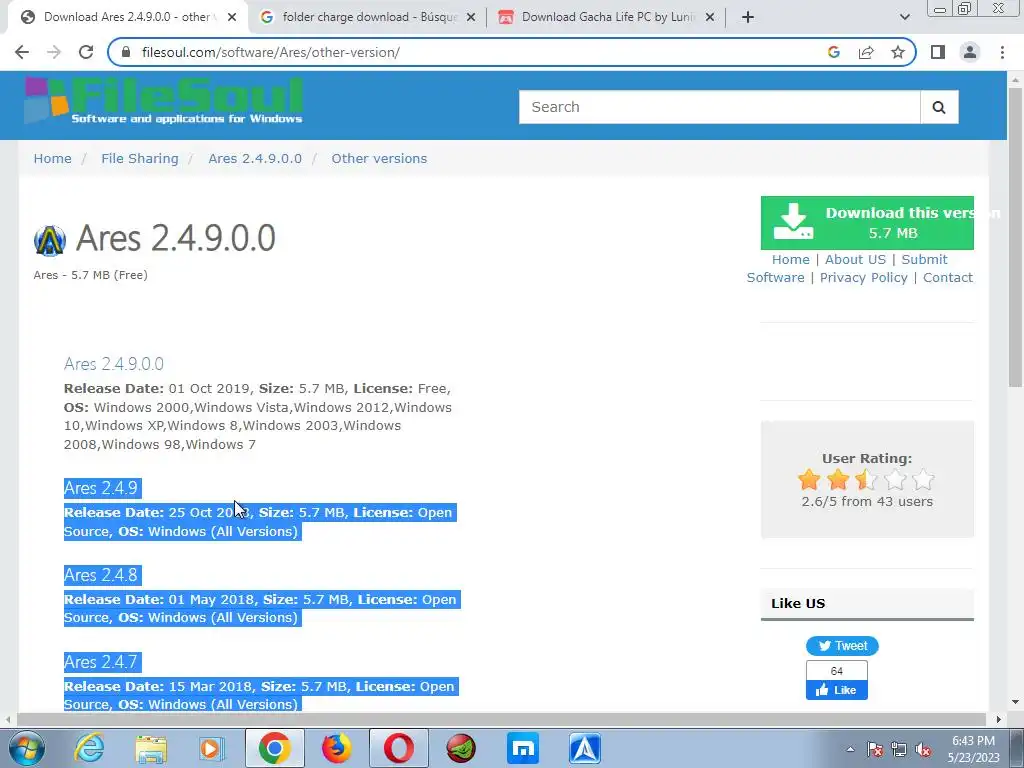Open Home link under download button
This screenshot has height=768, width=1024.
pos(790,259)
